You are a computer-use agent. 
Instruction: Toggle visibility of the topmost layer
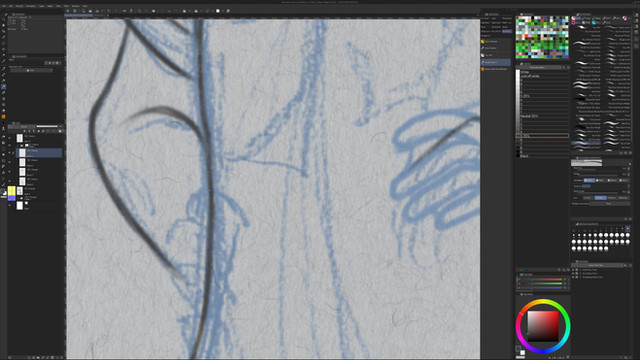pyautogui.click(x=10, y=138)
